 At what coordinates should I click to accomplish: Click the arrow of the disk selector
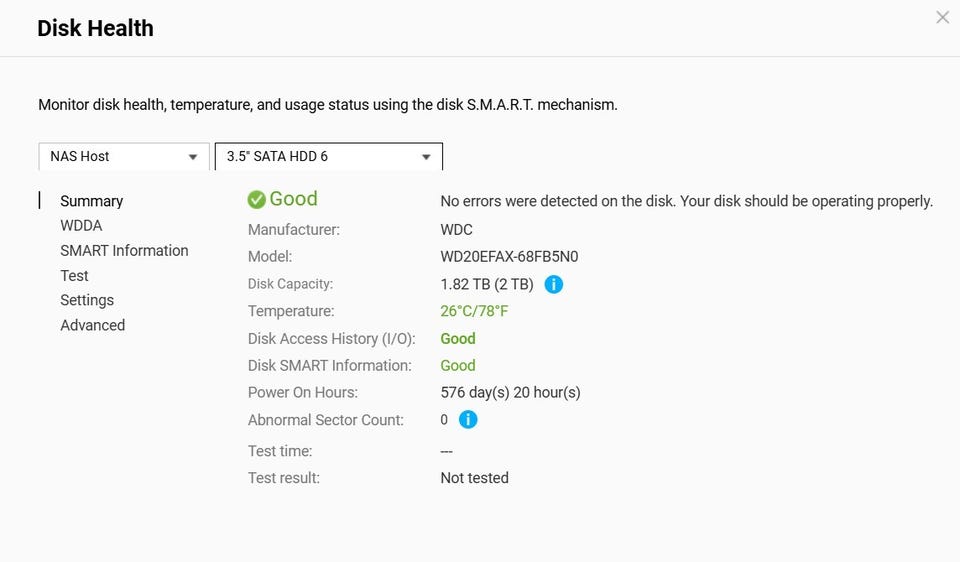pyautogui.click(x=426, y=157)
